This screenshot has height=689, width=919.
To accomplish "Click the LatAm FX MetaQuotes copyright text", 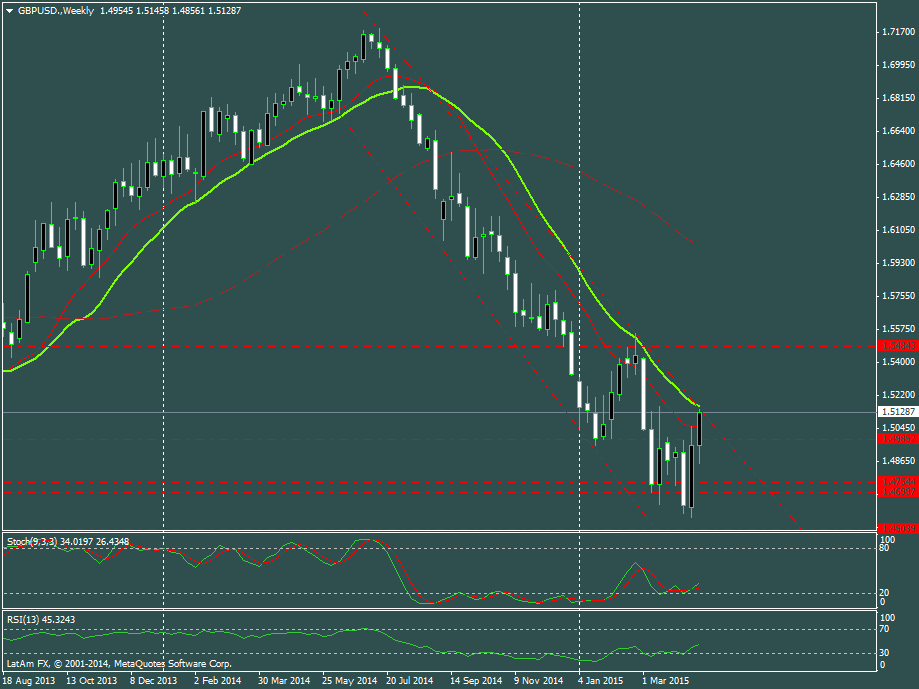I will pyautogui.click(x=118, y=663).
